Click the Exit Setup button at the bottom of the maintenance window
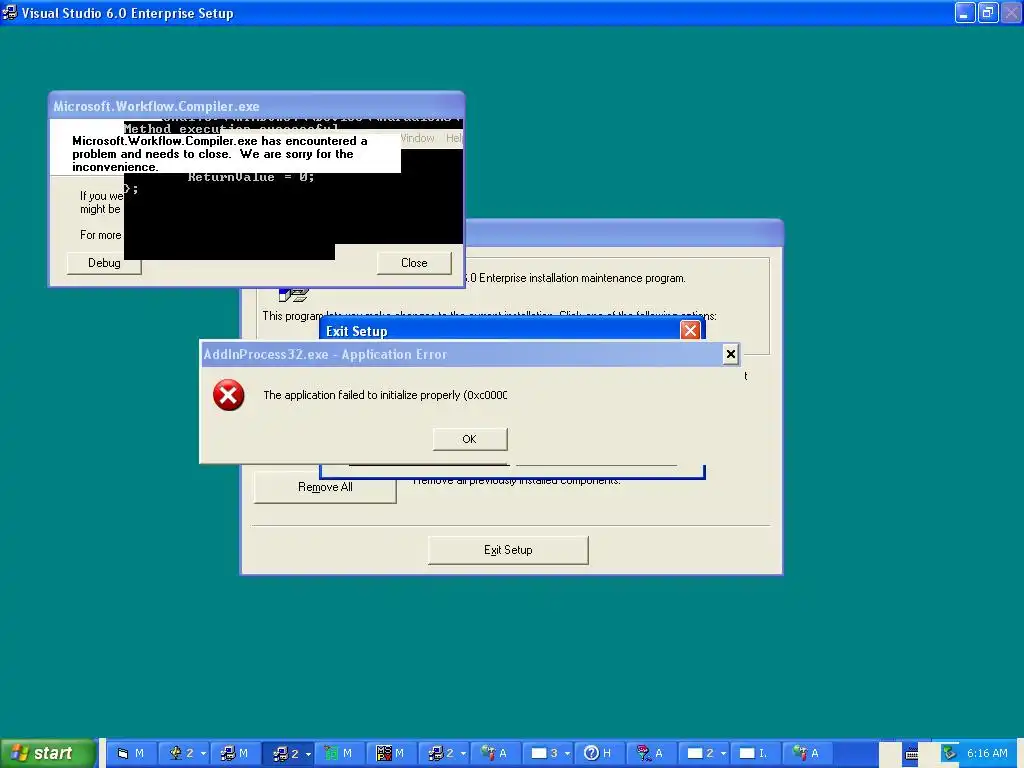 pos(508,550)
